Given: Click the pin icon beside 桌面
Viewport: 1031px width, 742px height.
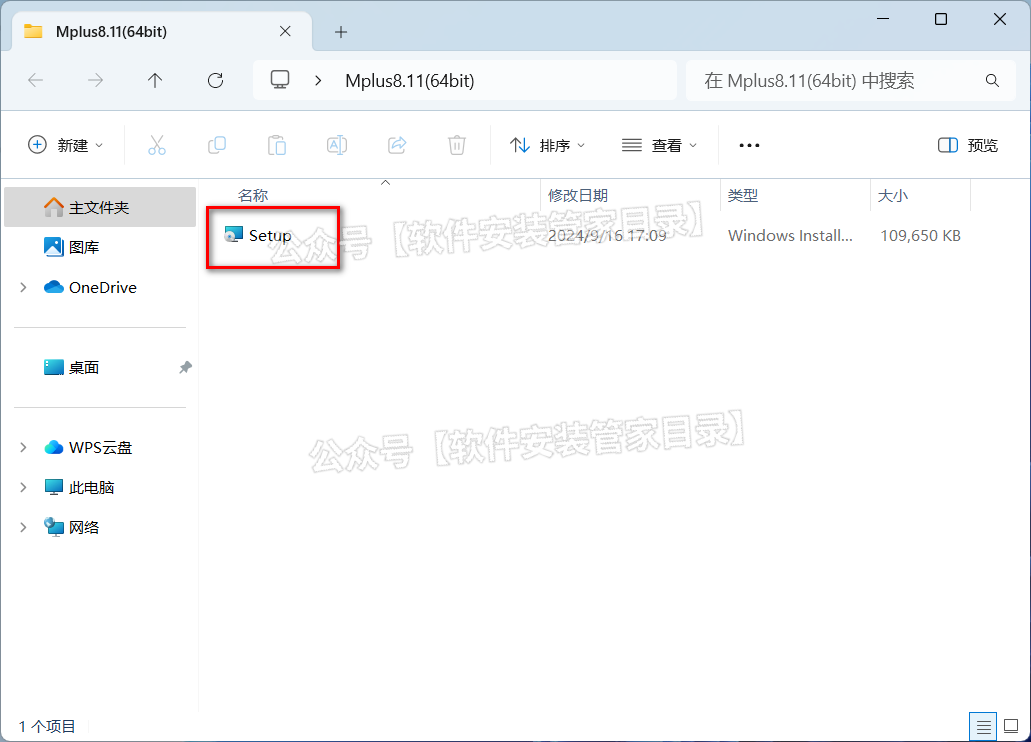Looking at the screenshot, I should [x=185, y=367].
